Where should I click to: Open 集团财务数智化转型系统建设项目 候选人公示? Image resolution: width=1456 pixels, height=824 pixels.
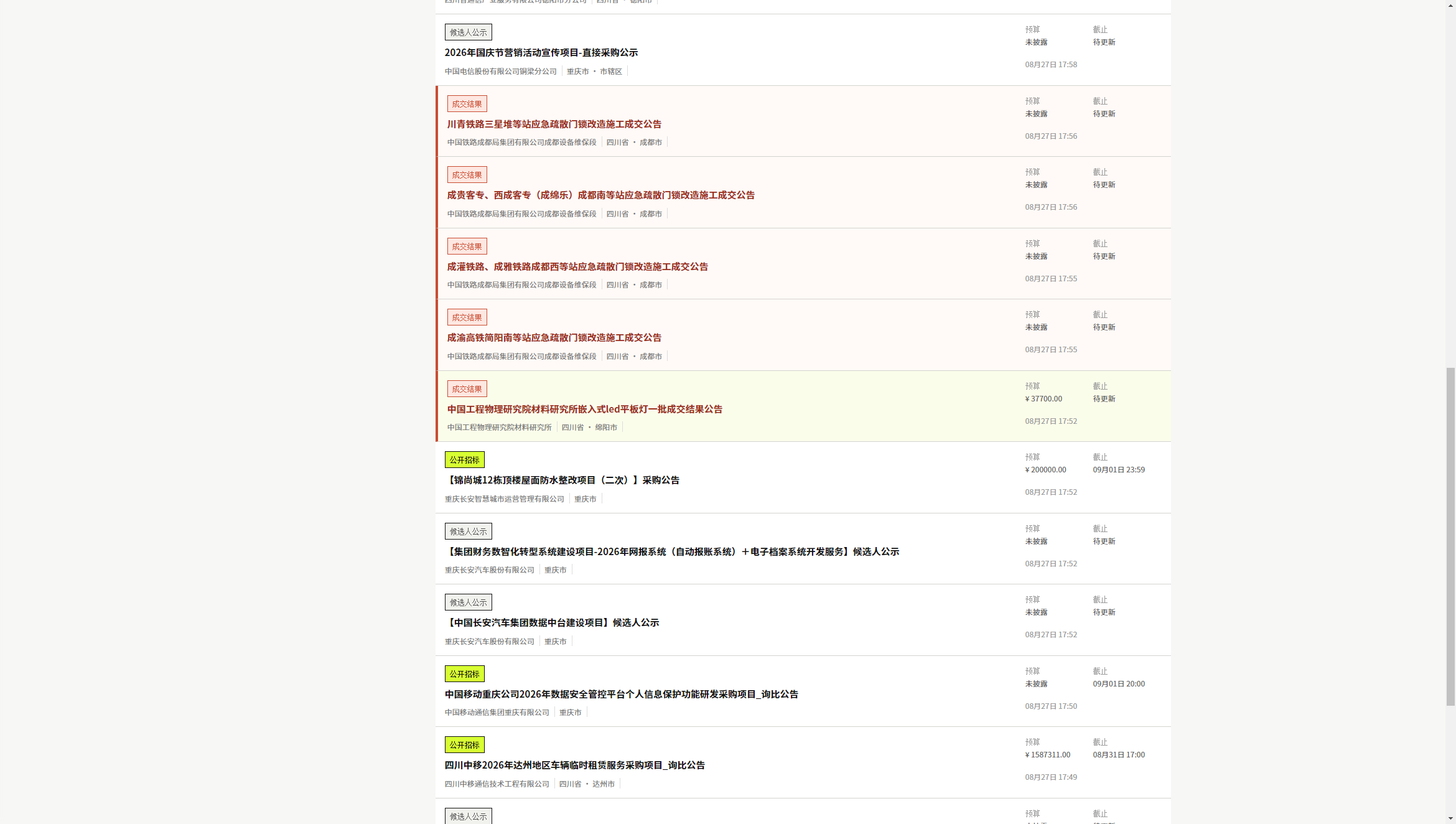click(671, 551)
